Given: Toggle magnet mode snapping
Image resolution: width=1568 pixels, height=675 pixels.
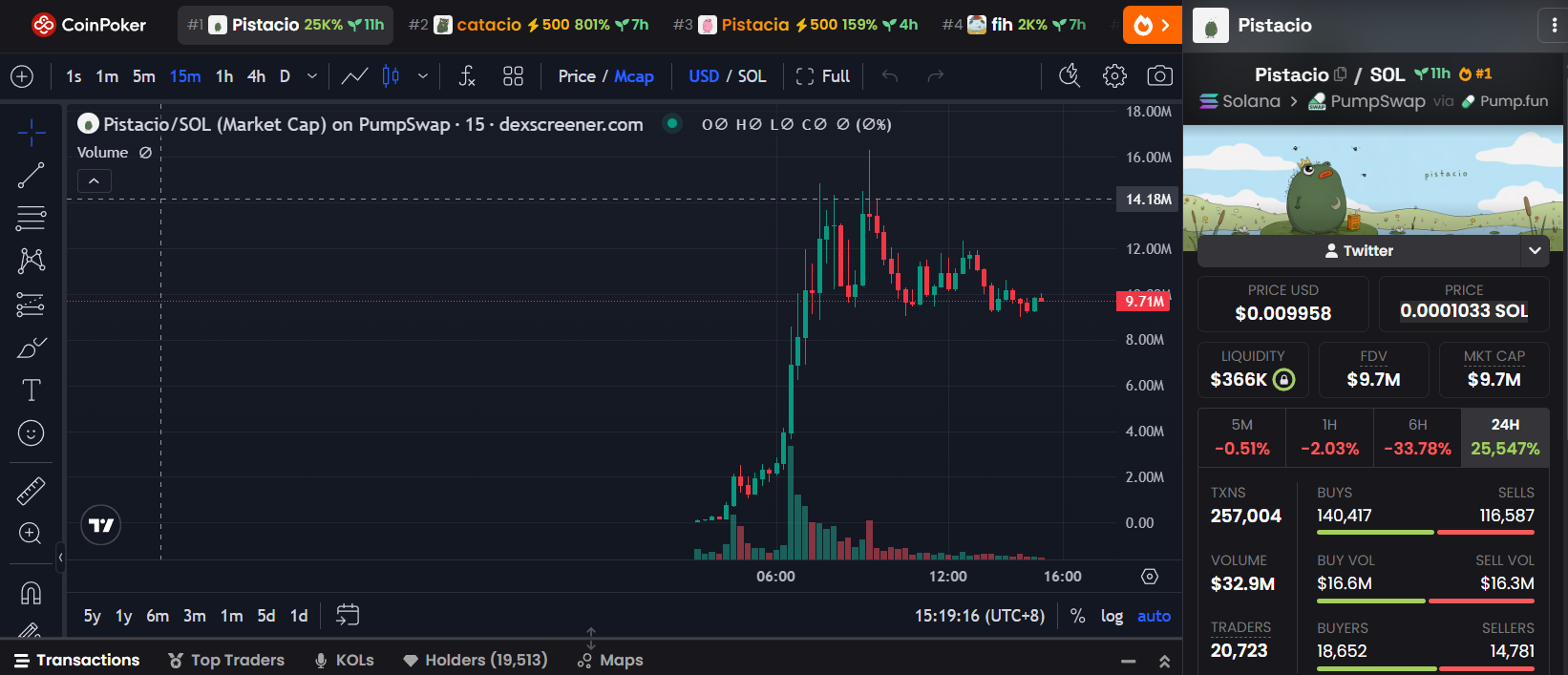Looking at the screenshot, I should click(x=31, y=593).
